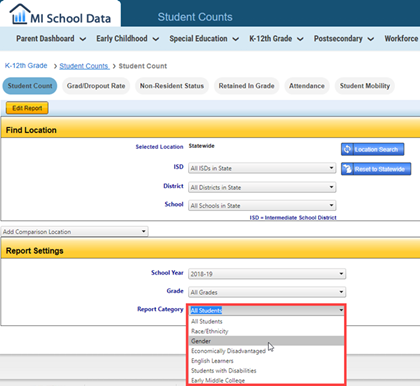420x386 pixels.
Task: Collapse the Report Category dropdown
Action: pyautogui.click(x=267, y=310)
